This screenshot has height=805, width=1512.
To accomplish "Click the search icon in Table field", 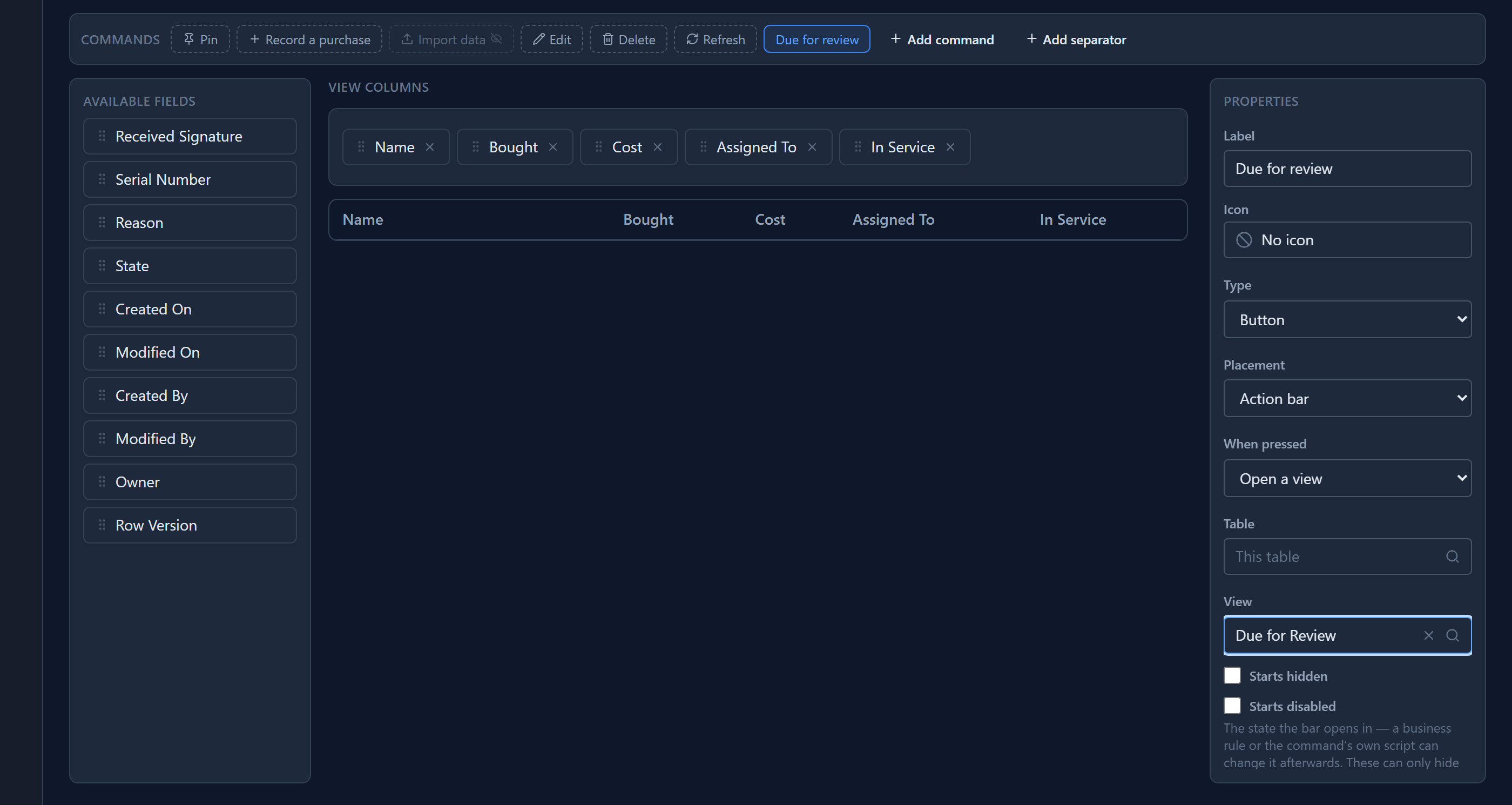I will (x=1452, y=556).
